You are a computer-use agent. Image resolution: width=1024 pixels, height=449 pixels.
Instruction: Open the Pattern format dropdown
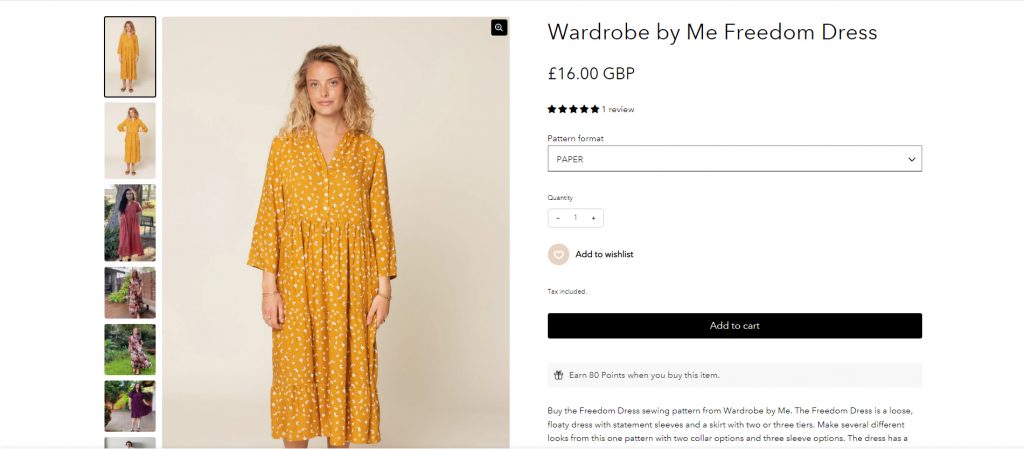(734, 159)
